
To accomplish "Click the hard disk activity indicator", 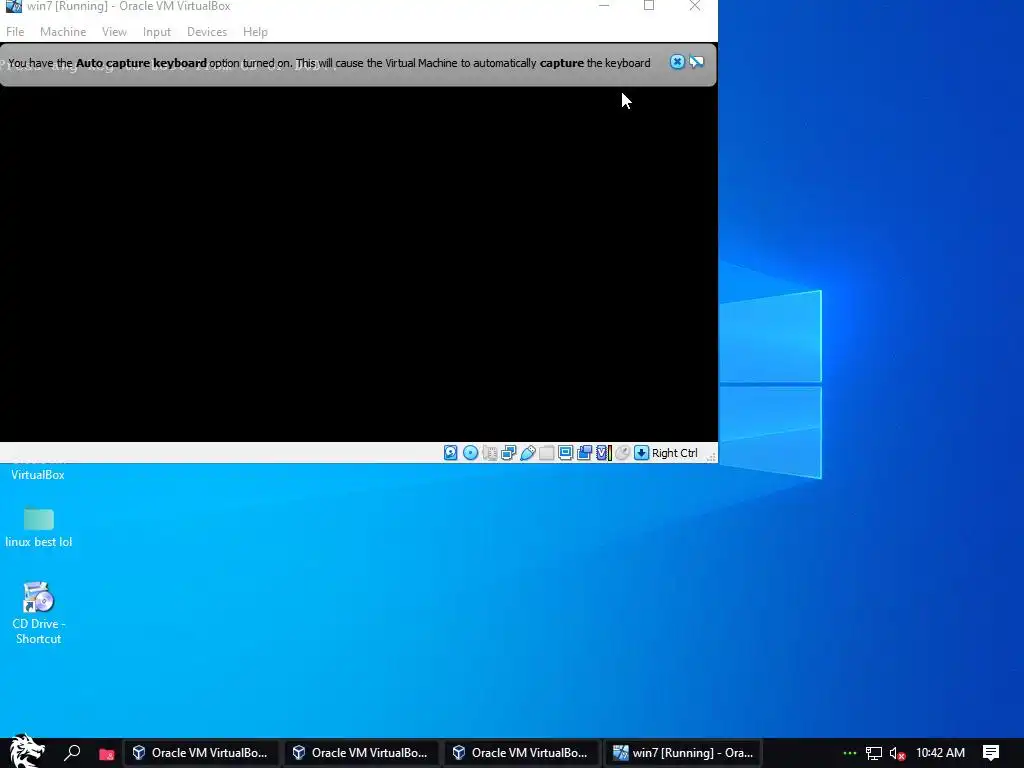I will tap(451, 453).
